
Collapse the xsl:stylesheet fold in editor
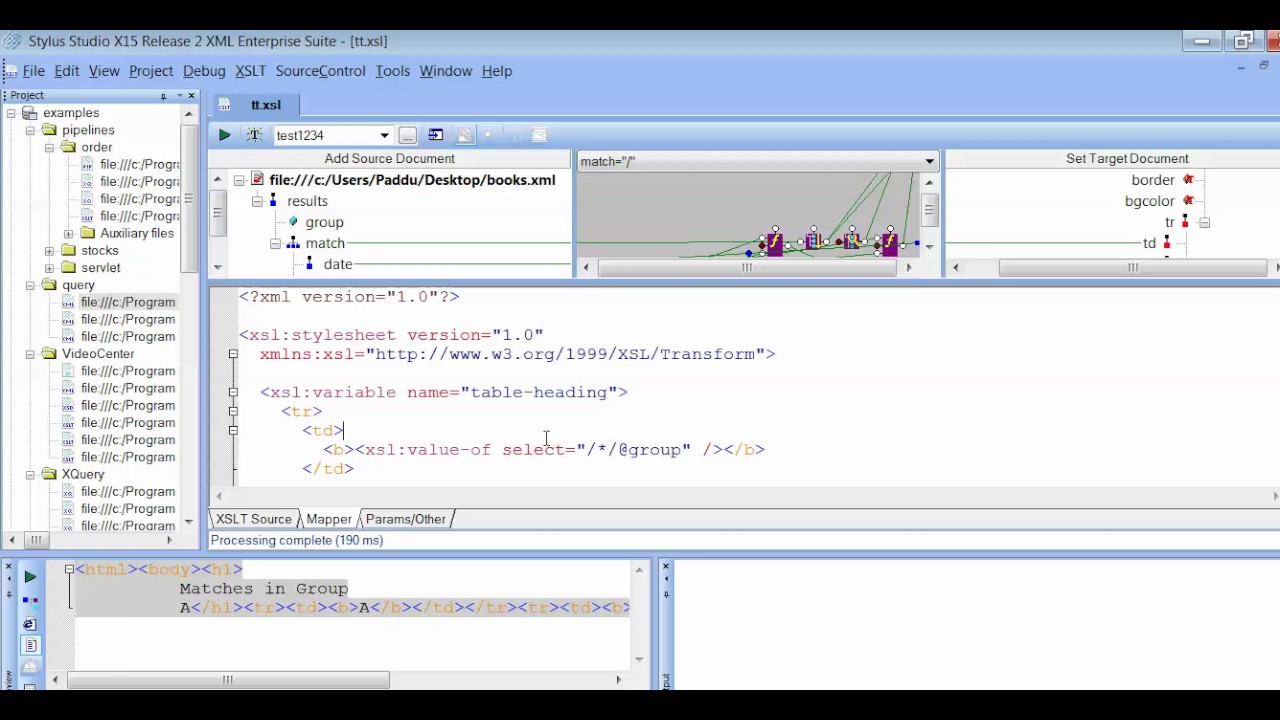pos(233,354)
